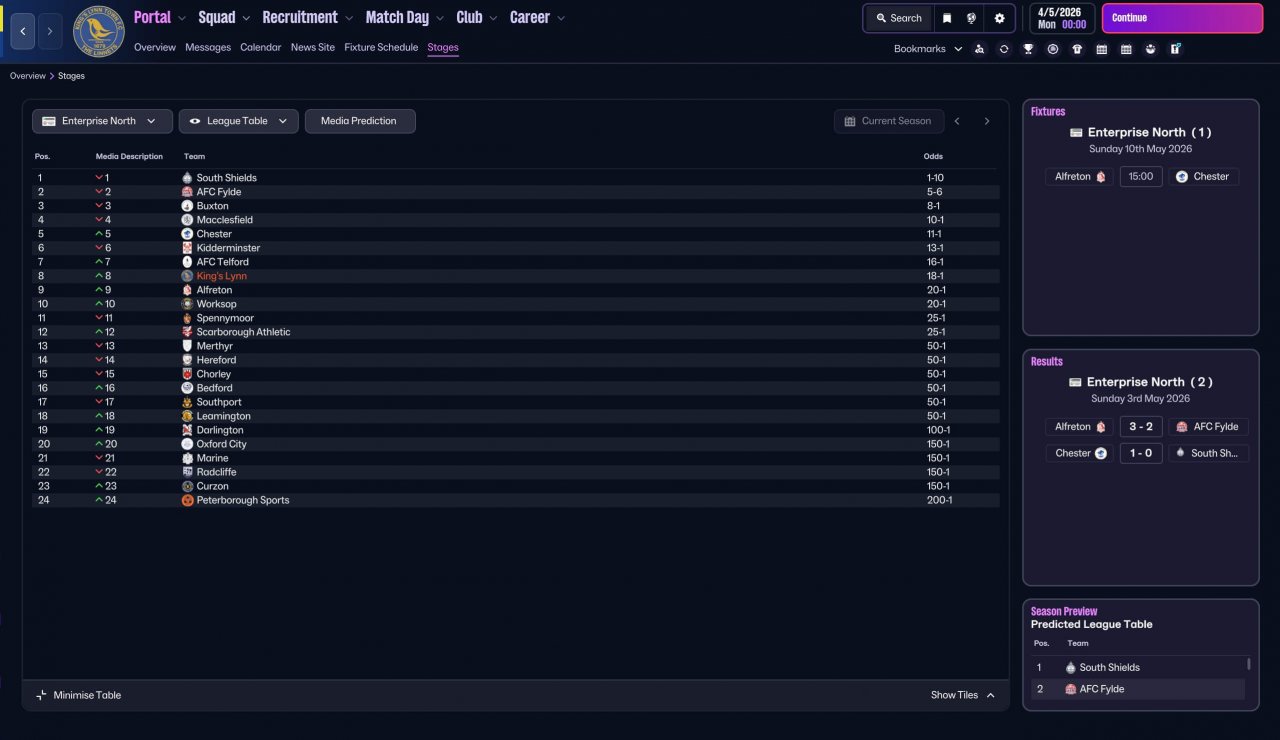Open the Recruitment menu
This screenshot has width=1280, height=740.
[300, 17]
